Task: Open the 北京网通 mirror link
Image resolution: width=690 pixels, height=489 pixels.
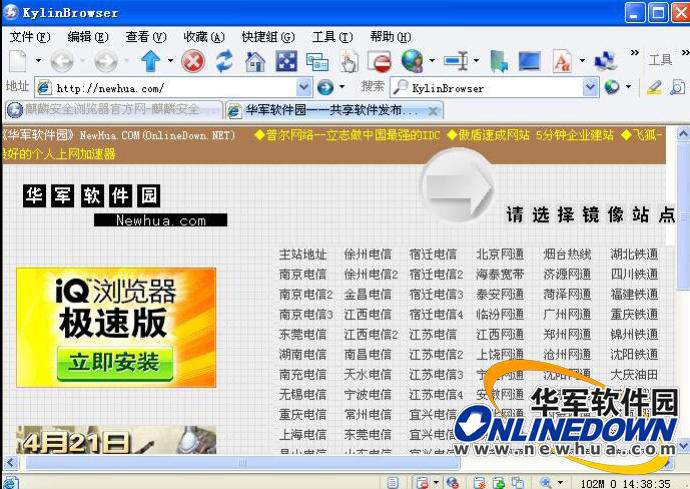Action: [500, 254]
